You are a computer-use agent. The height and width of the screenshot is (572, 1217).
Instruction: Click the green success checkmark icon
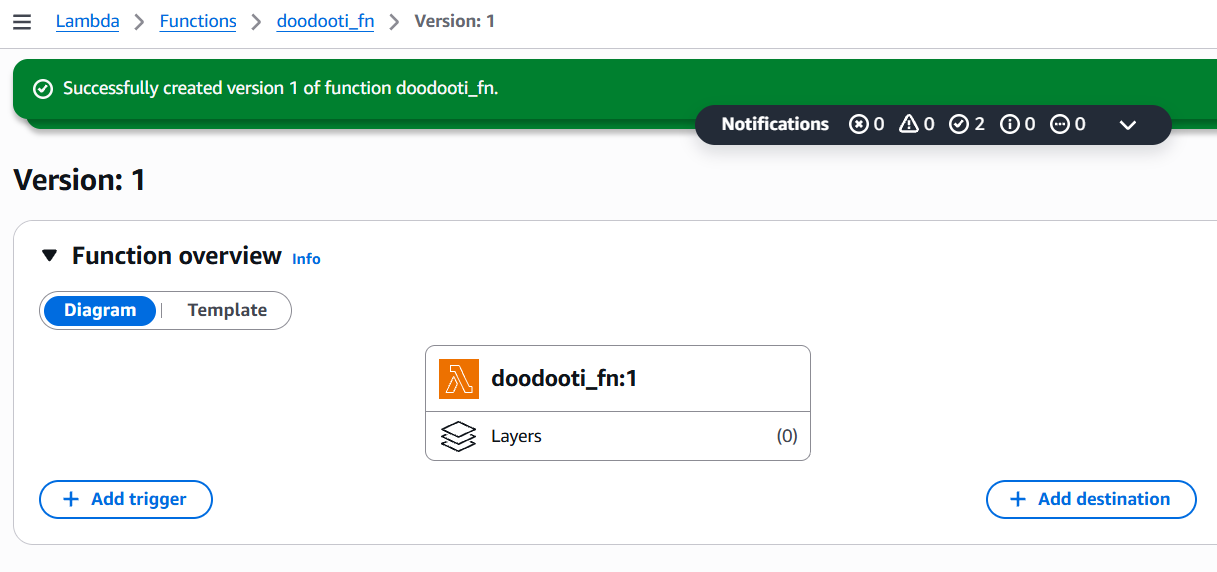[x=42, y=89]
